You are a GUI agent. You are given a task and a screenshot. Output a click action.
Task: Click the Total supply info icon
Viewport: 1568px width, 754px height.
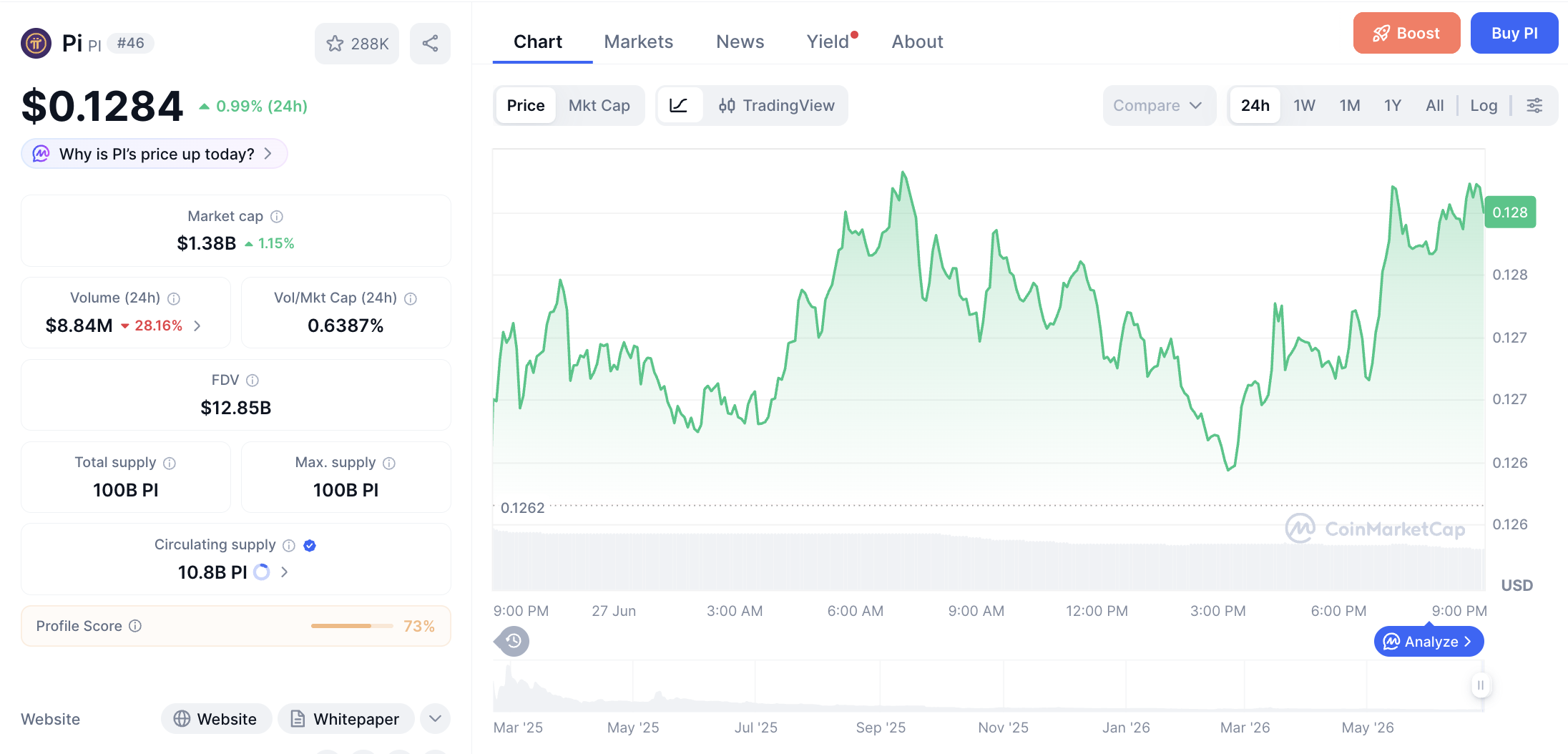tap(170, 463)
